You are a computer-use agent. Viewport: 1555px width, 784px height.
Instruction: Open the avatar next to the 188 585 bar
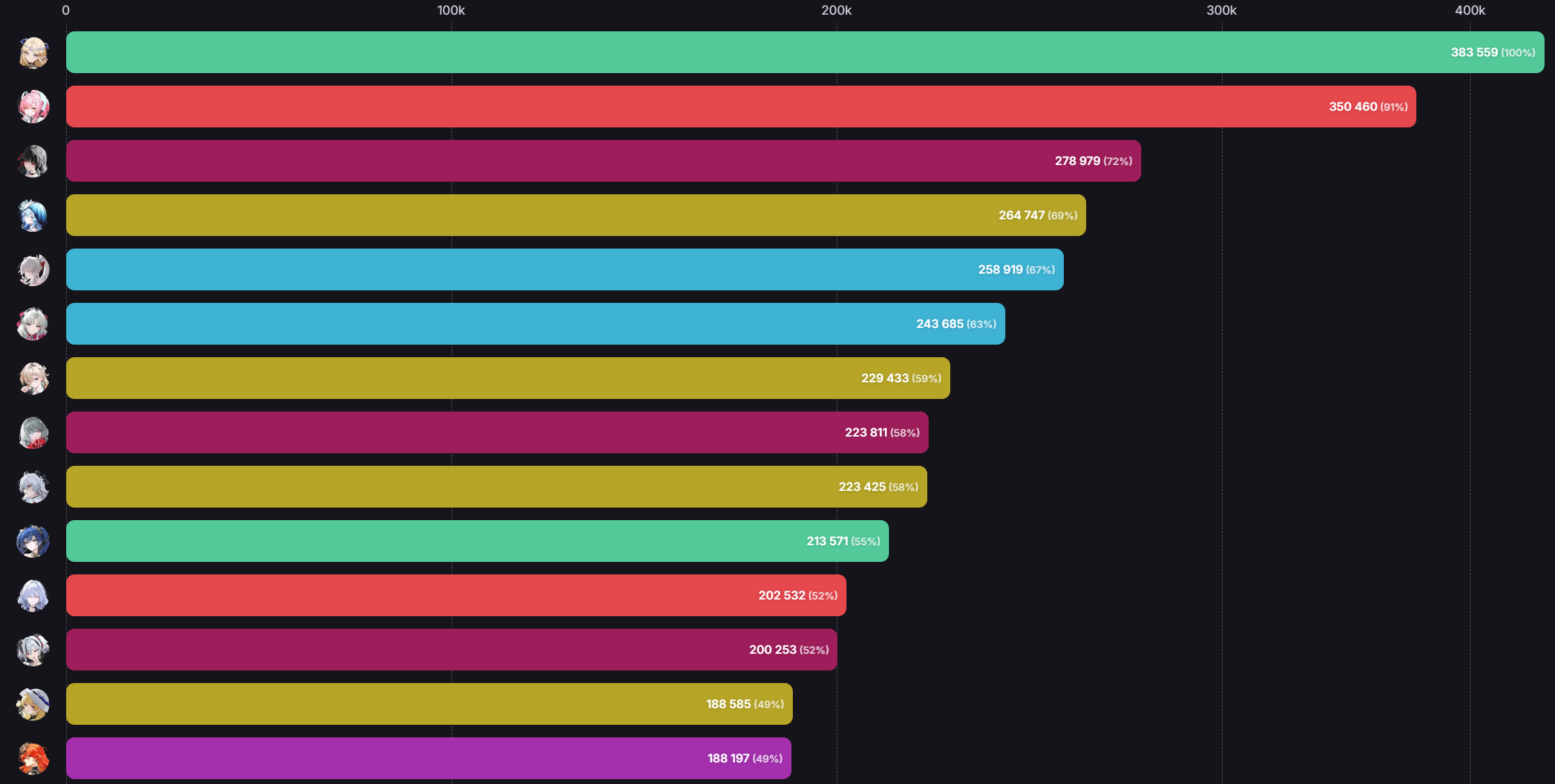pos(33,704)
